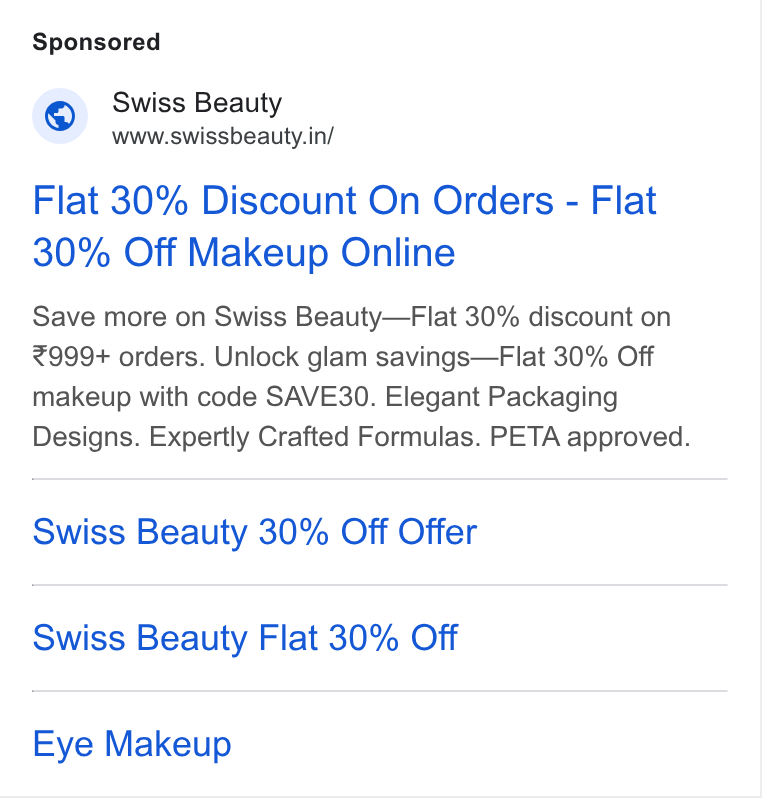The width and height of the screenshot is (762, 798).
Task: Click the divider above the 30% Off Offer sitelink
Action: 380,479
